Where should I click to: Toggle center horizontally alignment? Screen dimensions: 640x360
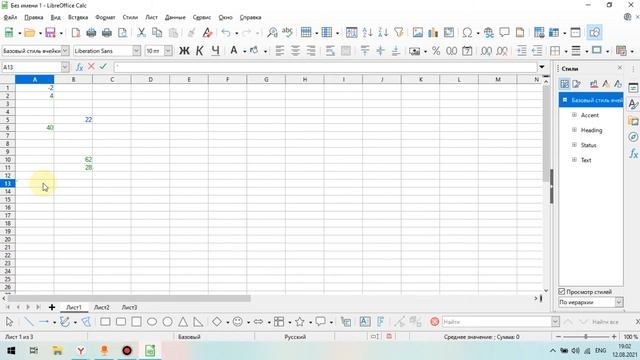(295, 51)
